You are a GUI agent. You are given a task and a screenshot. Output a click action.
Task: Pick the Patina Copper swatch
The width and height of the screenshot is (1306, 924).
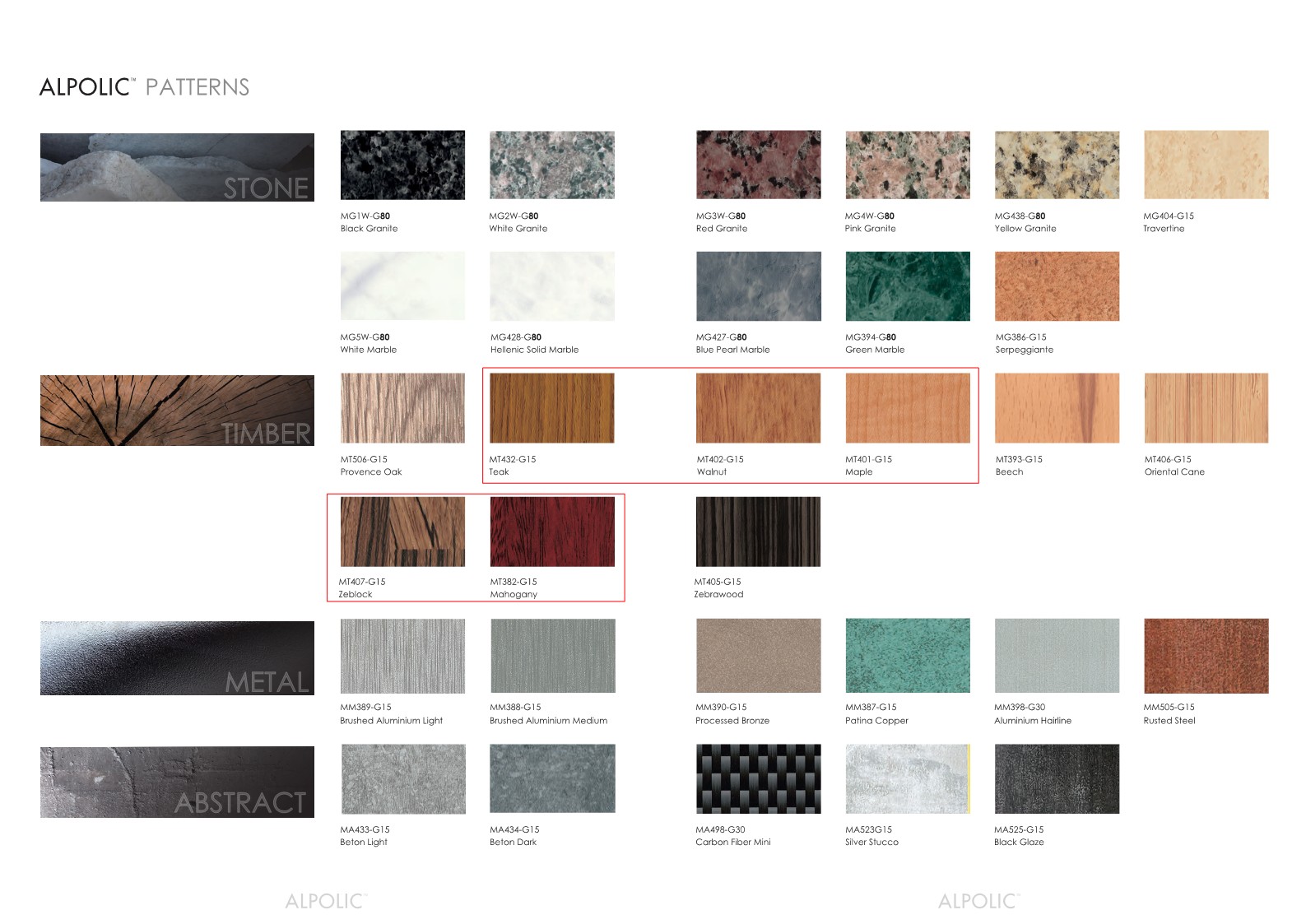(x=908, y=656)
